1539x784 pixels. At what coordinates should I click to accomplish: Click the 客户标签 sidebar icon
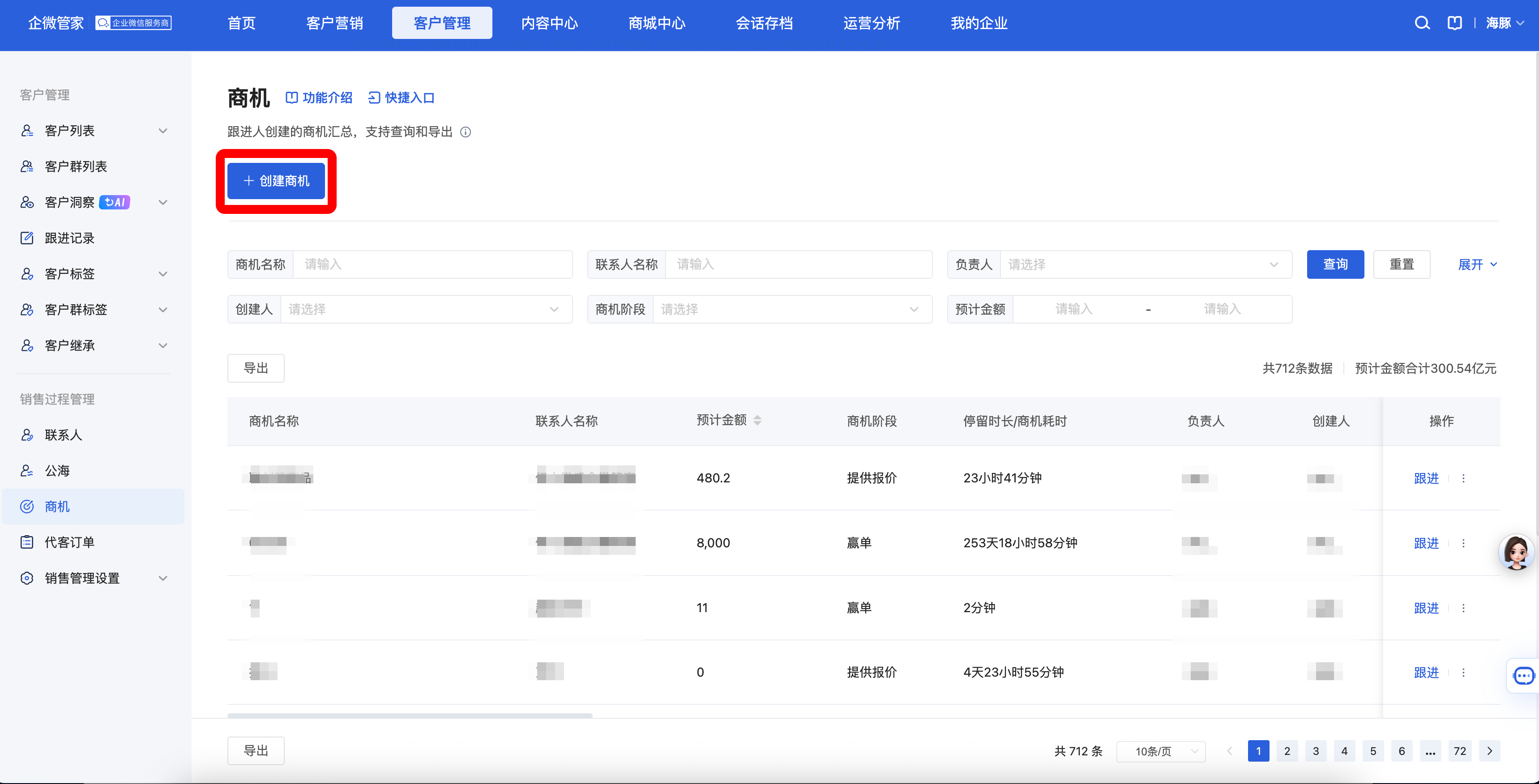(x=27, y=274)
